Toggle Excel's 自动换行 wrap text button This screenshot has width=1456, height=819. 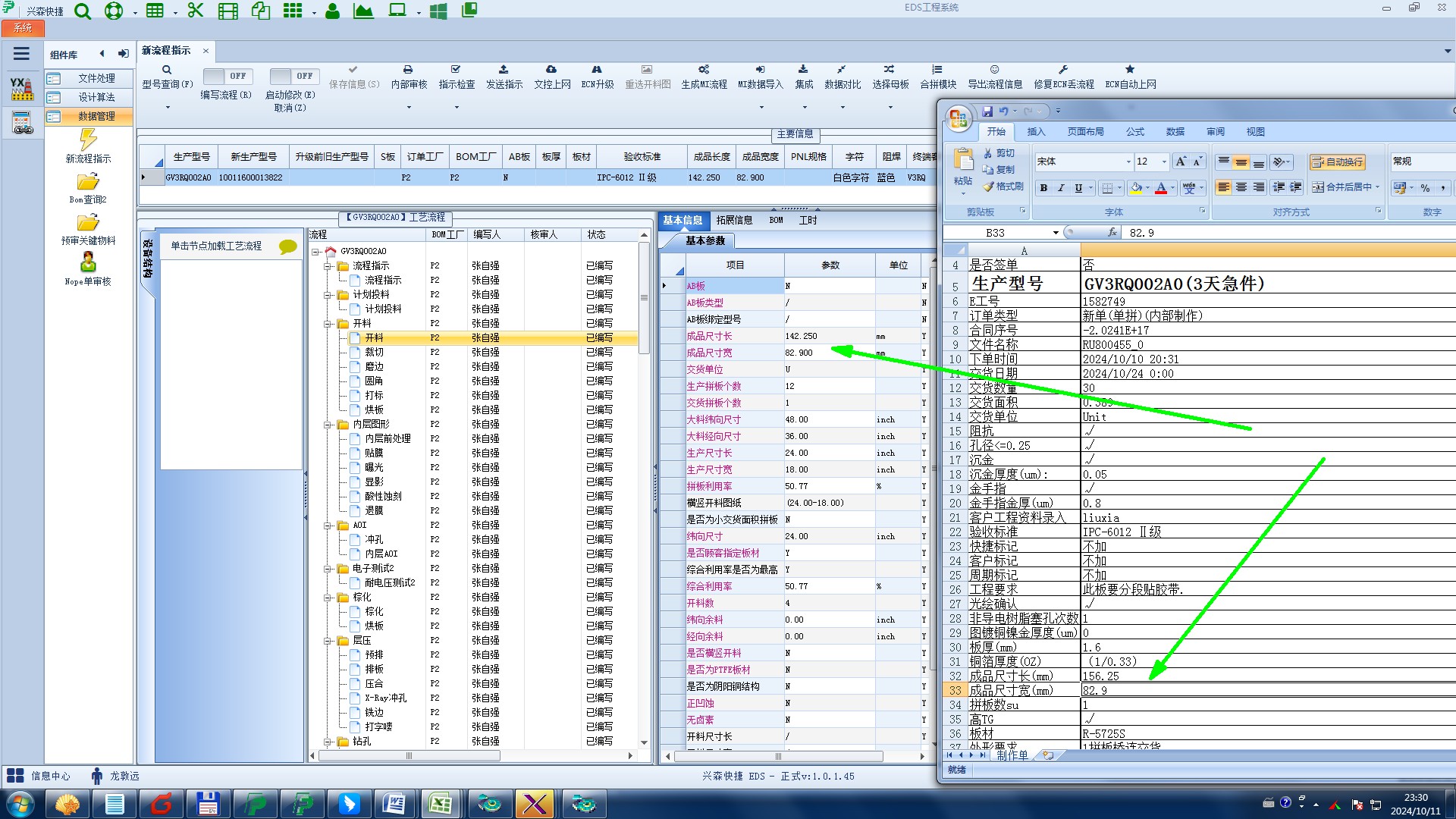pos(1337,162)
